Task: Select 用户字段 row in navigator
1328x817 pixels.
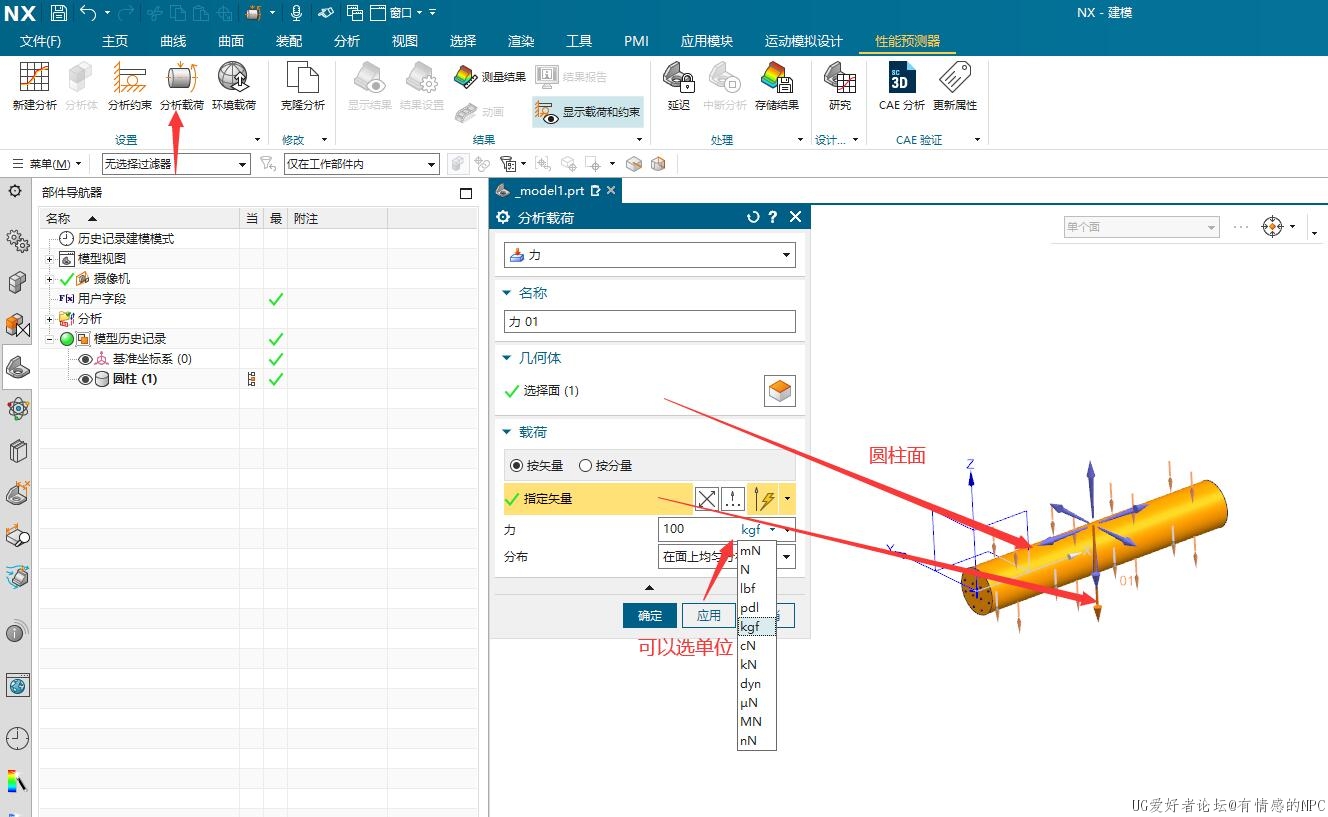Action: click(102, 299)
